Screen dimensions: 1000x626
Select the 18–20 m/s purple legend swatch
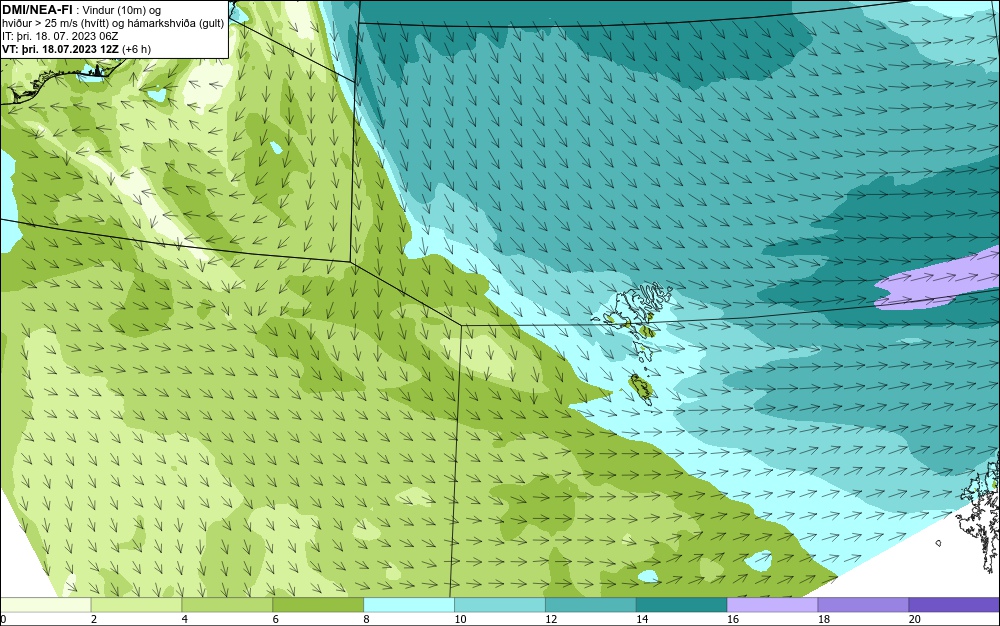tap(864, 604)
